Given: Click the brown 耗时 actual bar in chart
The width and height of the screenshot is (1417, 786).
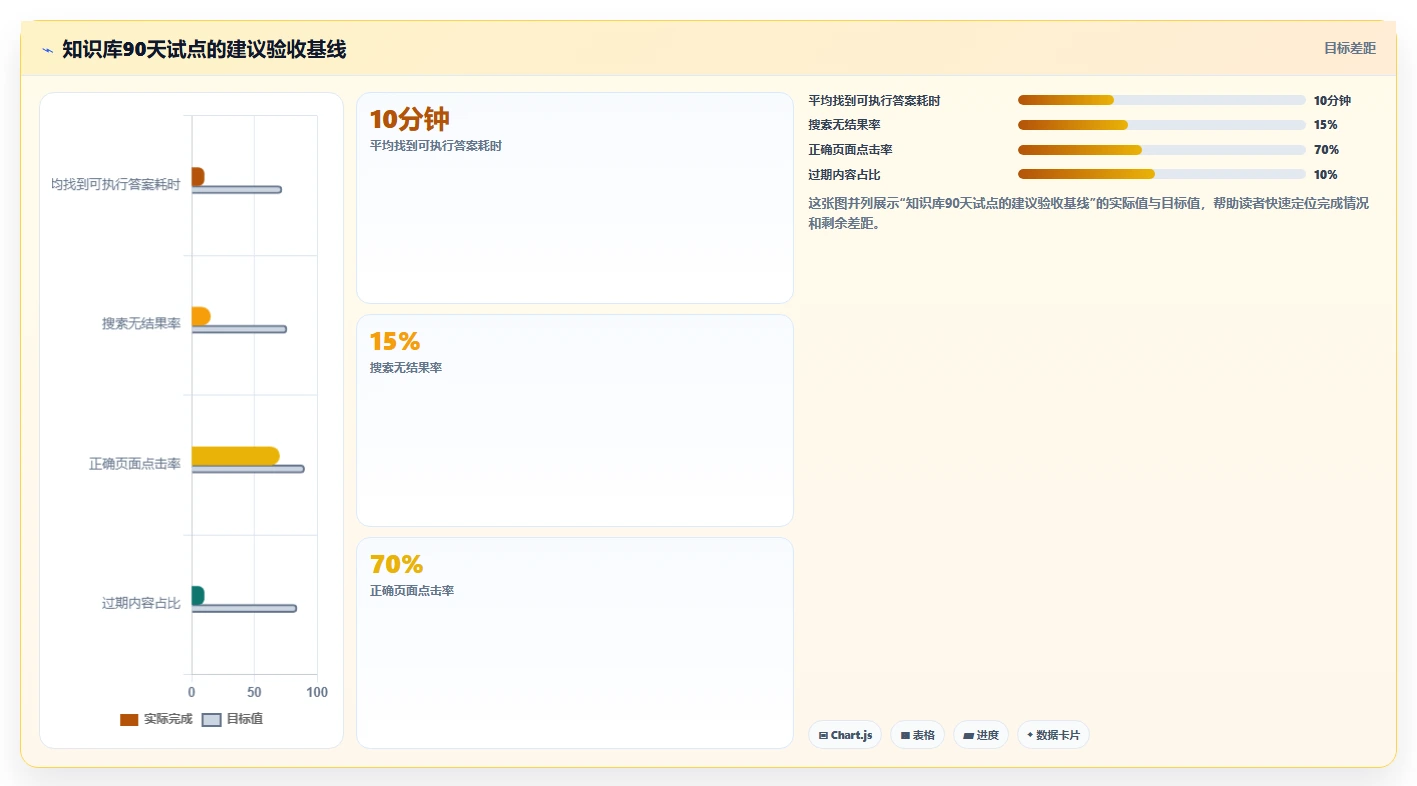Looking at the screenshot, I should coord(198,176).
